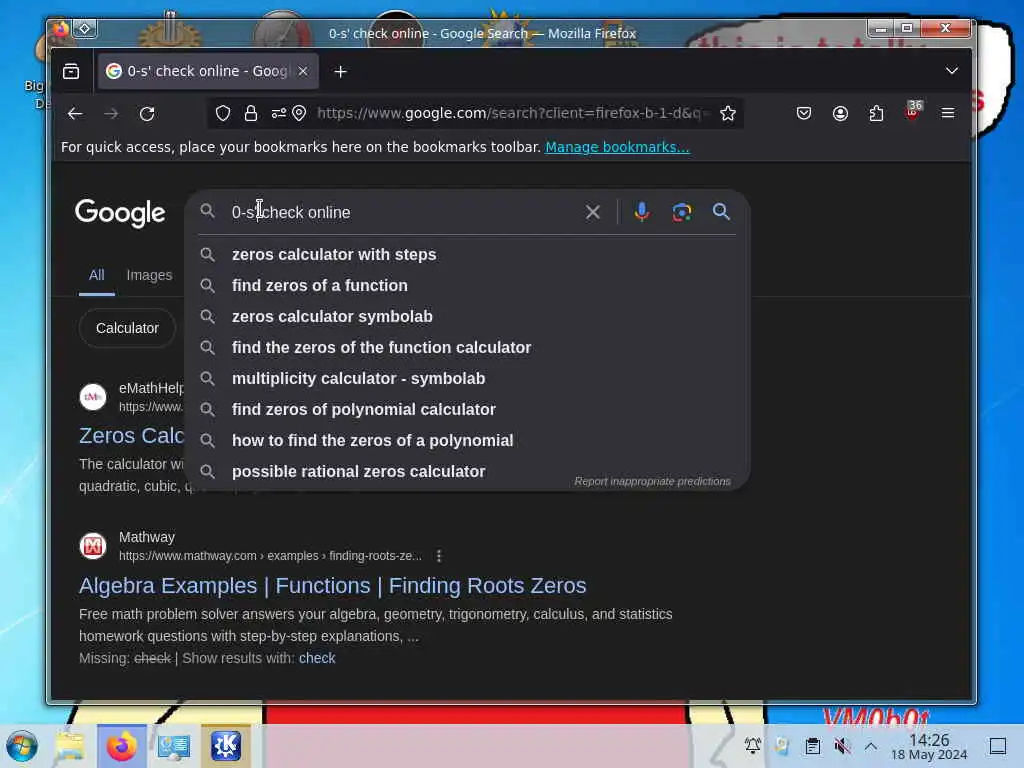This screenshot has width=1024, height=768.
Task: Click the show results with check link
Action: point(317,658)
